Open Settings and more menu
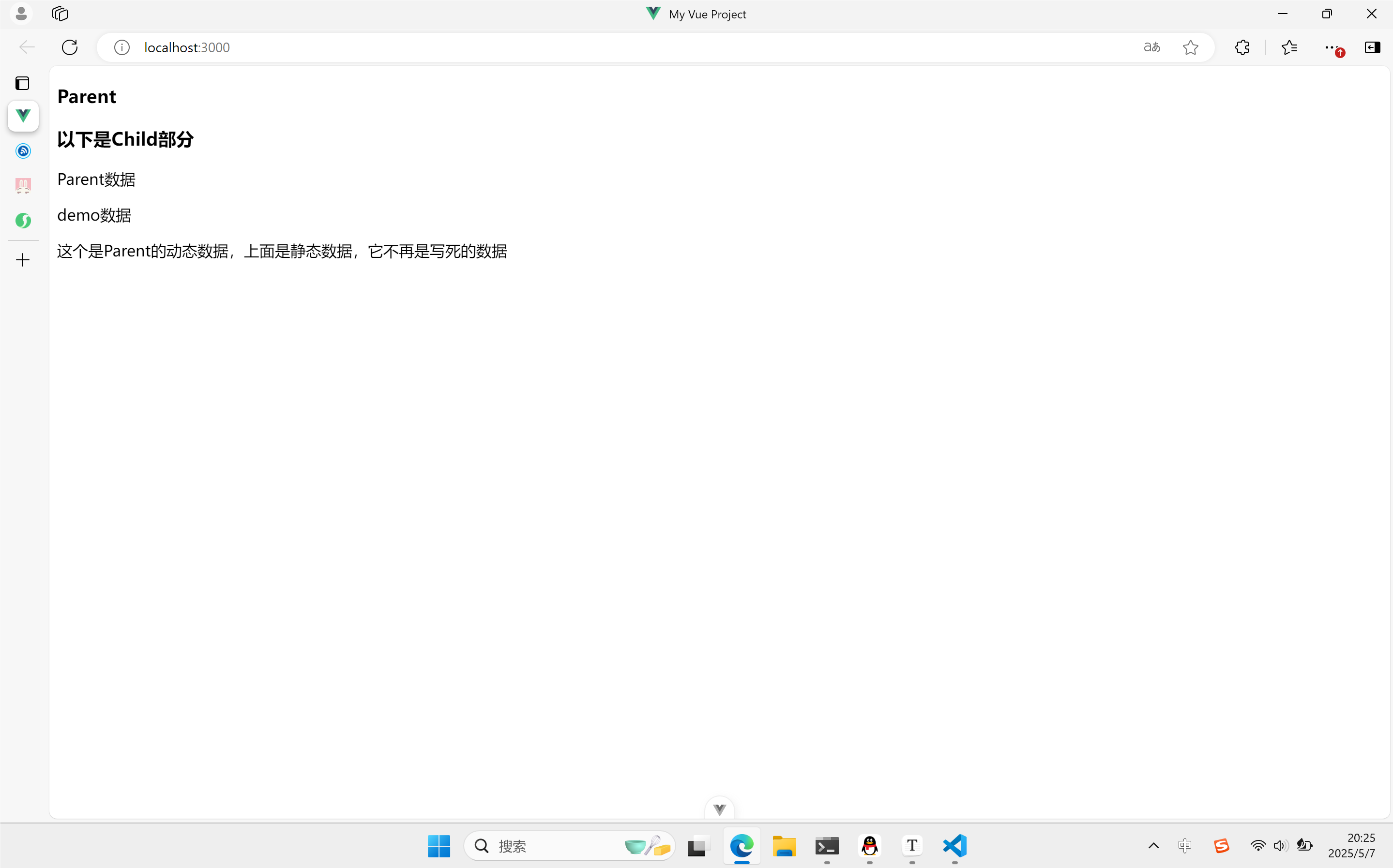Viewport: 1393px width, 868px height. point(1331,47)
